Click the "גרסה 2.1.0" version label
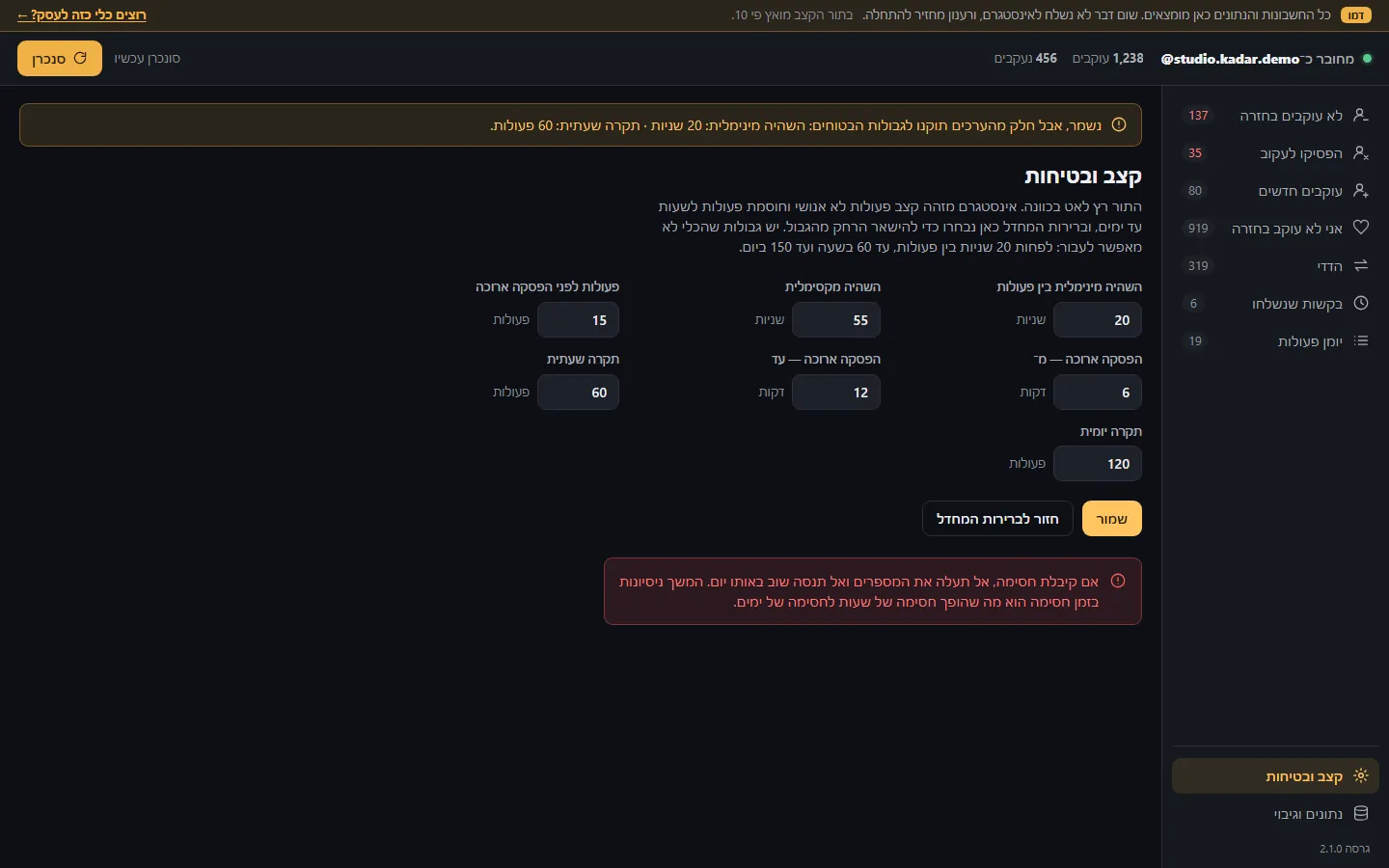The width and height of the screenshot is (1389, 868). (x=1345, y=849)
